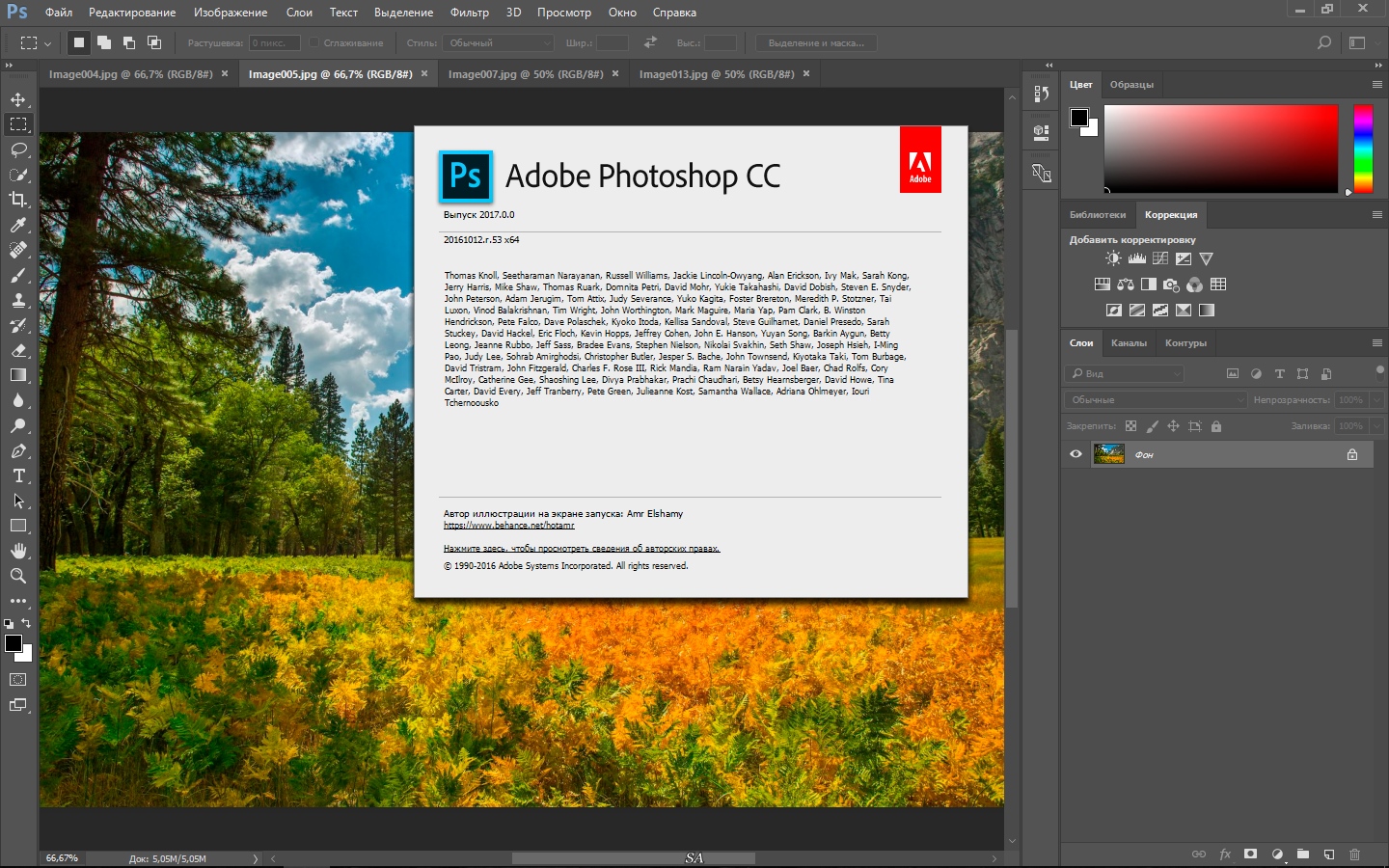Toggle the Lock all layer icon

[1216, 426]
